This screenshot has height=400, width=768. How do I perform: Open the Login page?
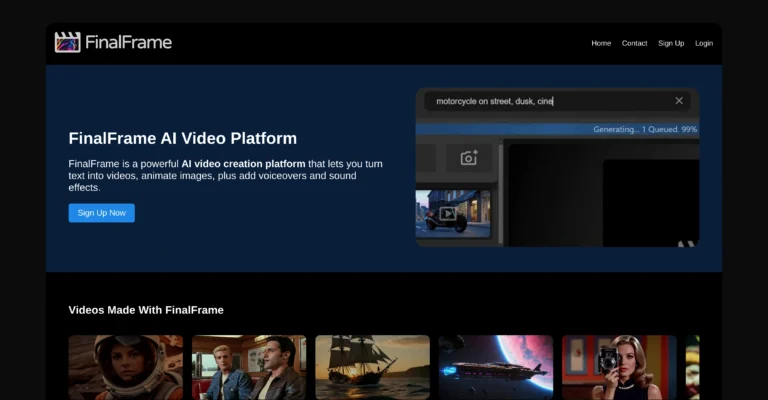point(704,43)
